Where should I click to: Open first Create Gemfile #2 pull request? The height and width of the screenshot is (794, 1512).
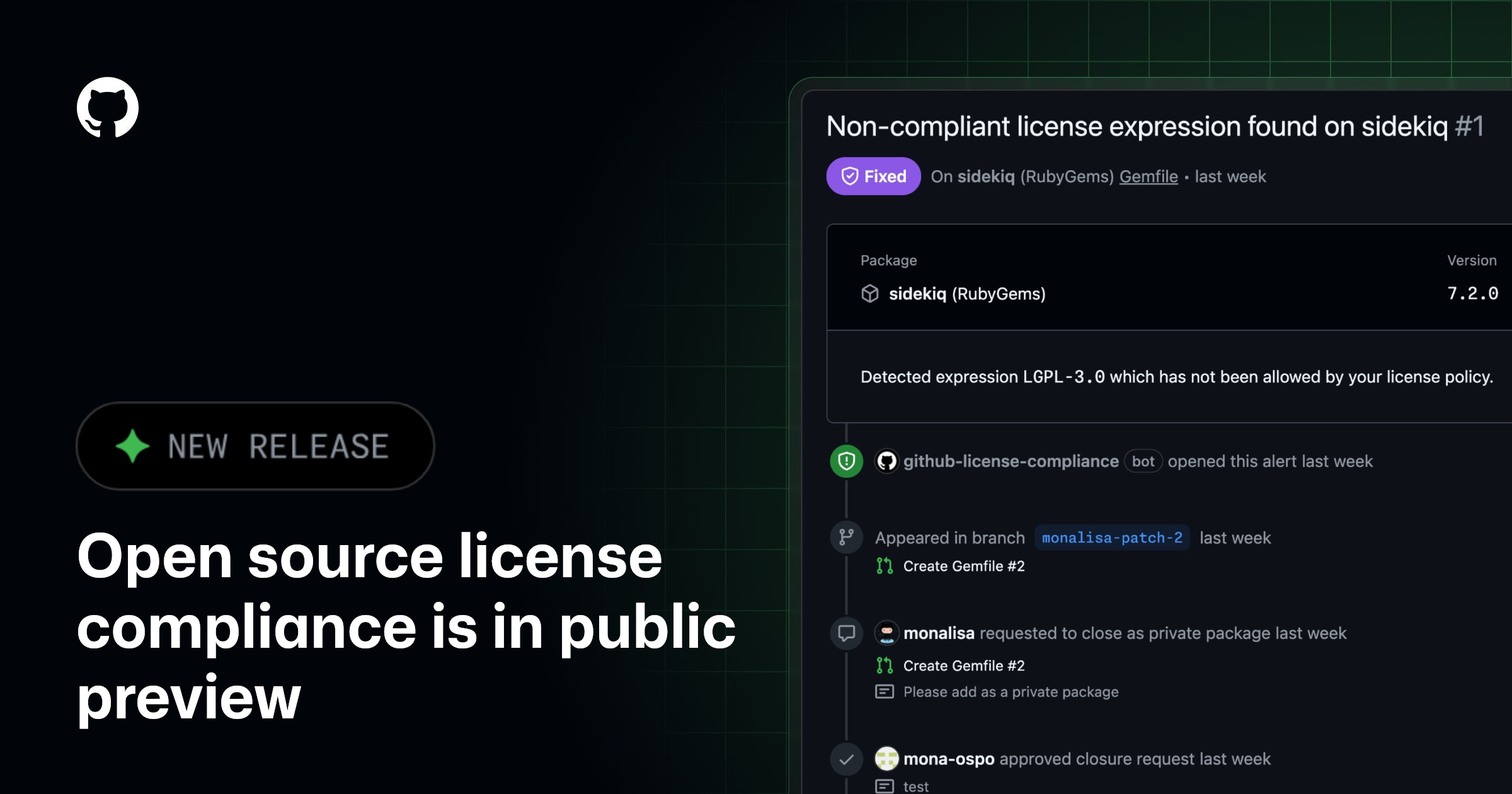[x=964, y=566]
